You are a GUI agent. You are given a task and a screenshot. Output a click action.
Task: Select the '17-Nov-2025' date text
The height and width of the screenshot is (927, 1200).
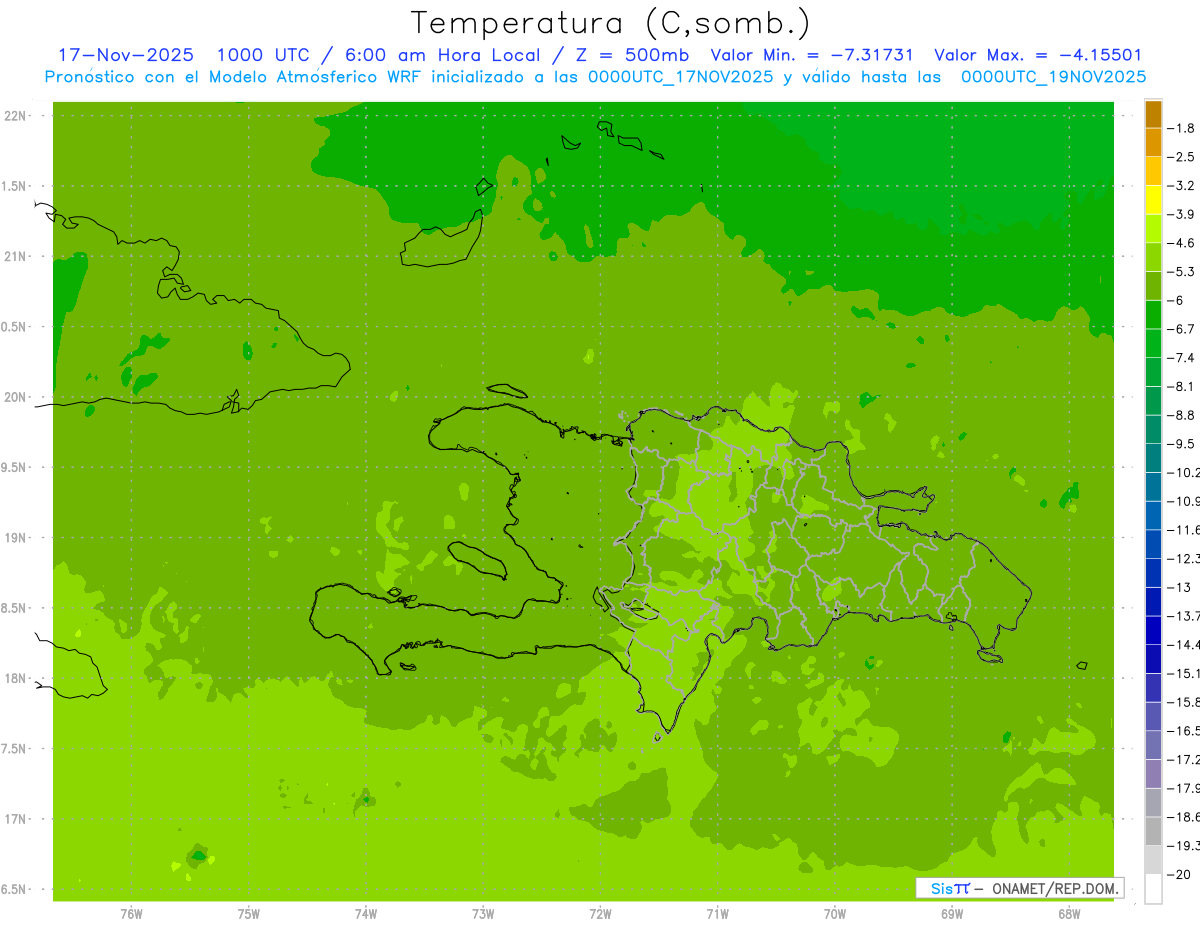[125, 55]
